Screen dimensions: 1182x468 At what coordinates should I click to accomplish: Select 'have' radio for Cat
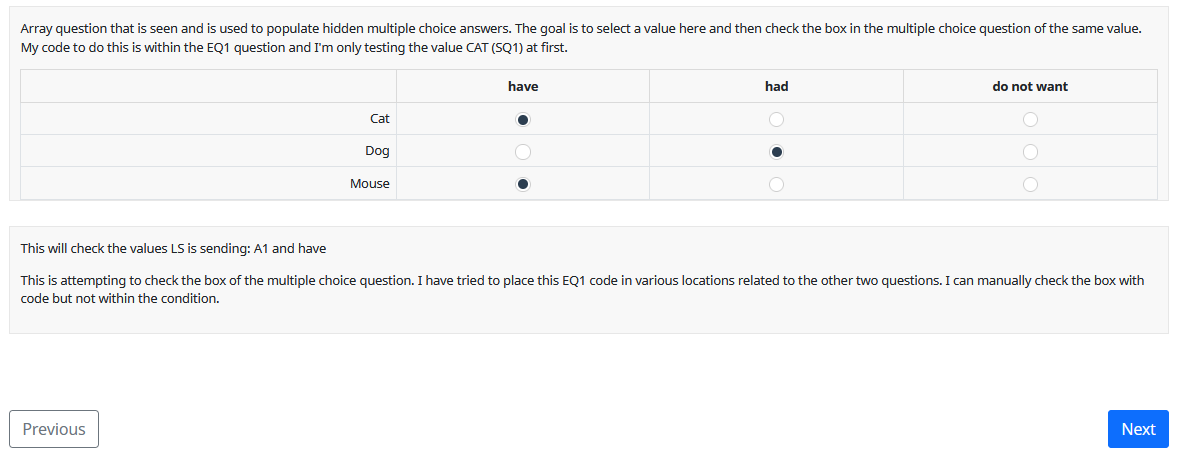pyautogui.click(x=523, y=120)
